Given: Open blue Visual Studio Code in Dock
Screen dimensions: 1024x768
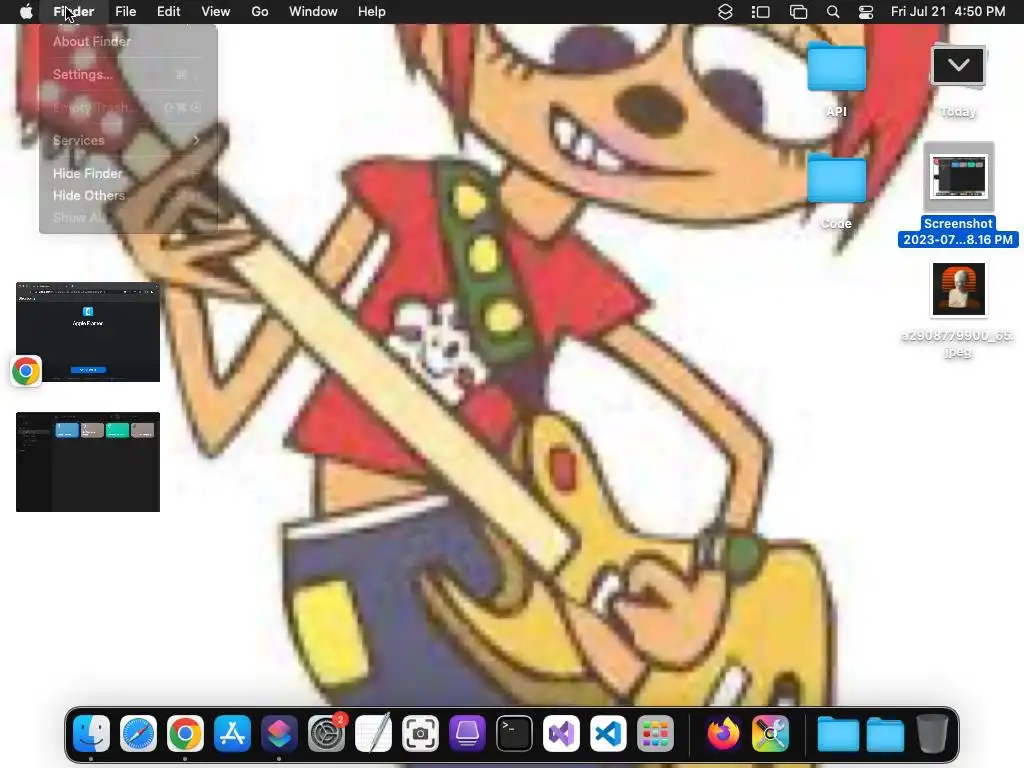Looking at the screenshot, I should [x=609, y=733].
